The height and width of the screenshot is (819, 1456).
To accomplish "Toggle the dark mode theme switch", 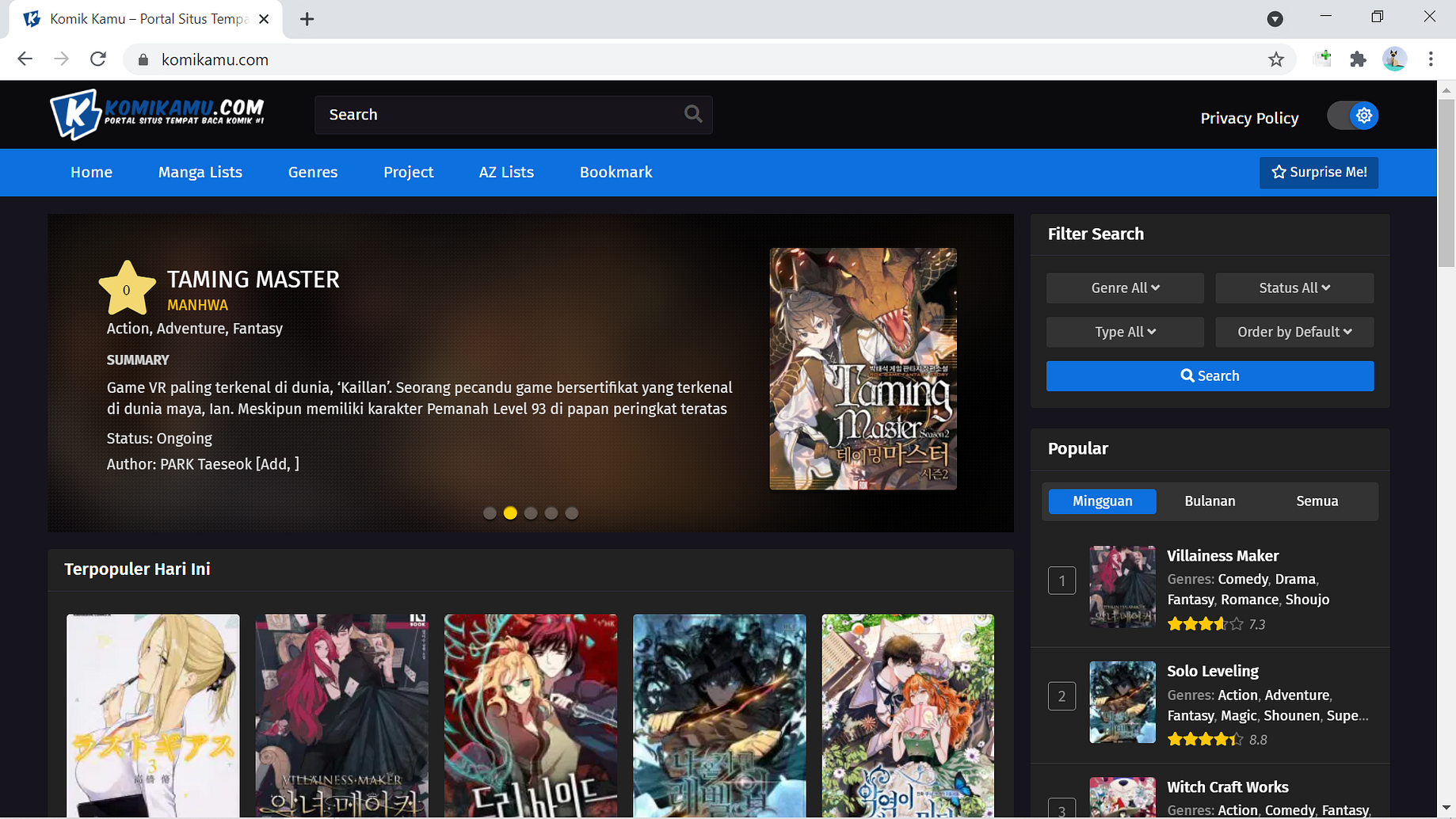I will click(1353, 116).
